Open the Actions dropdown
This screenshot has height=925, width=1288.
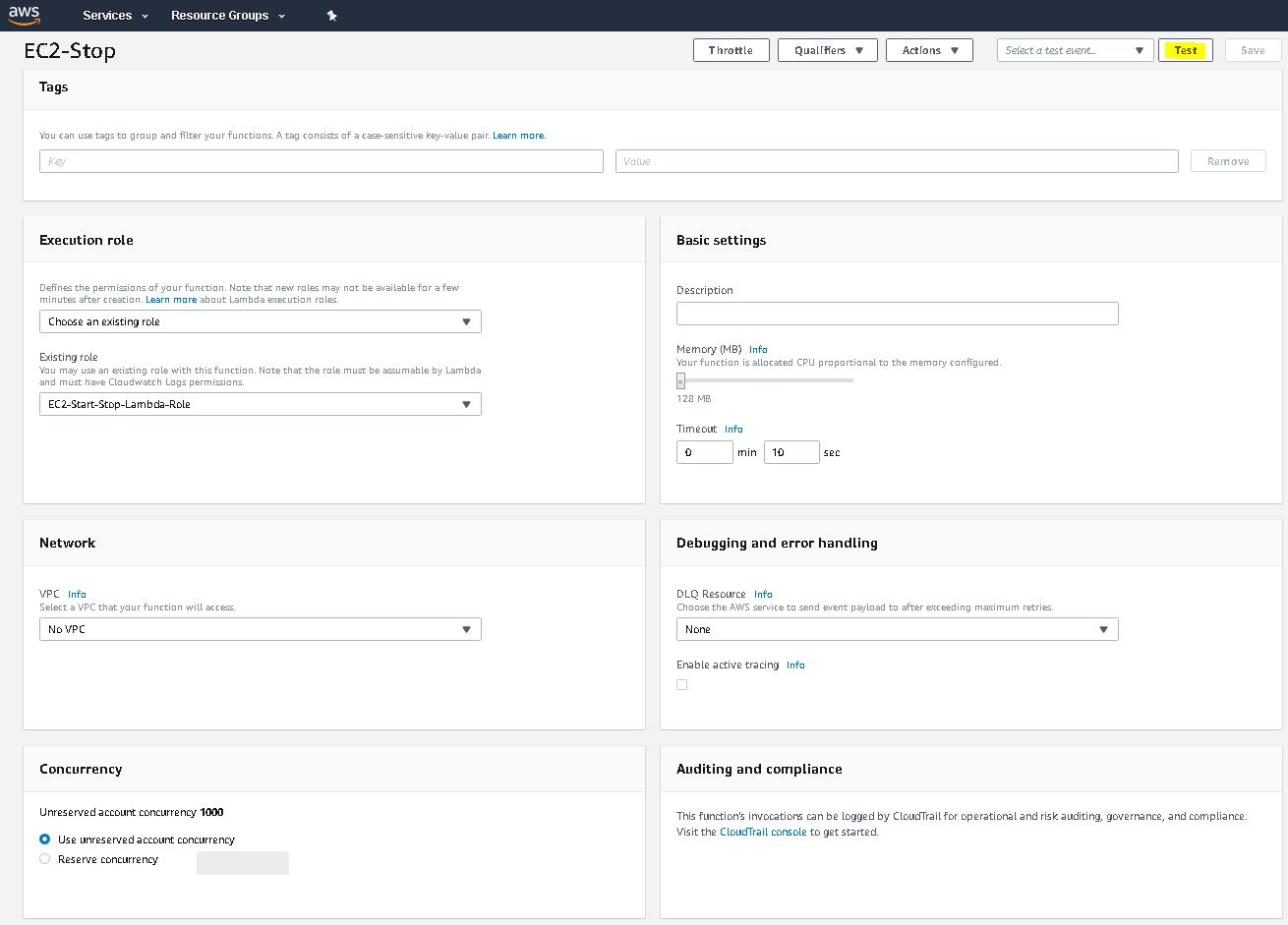tap(929, 50)
